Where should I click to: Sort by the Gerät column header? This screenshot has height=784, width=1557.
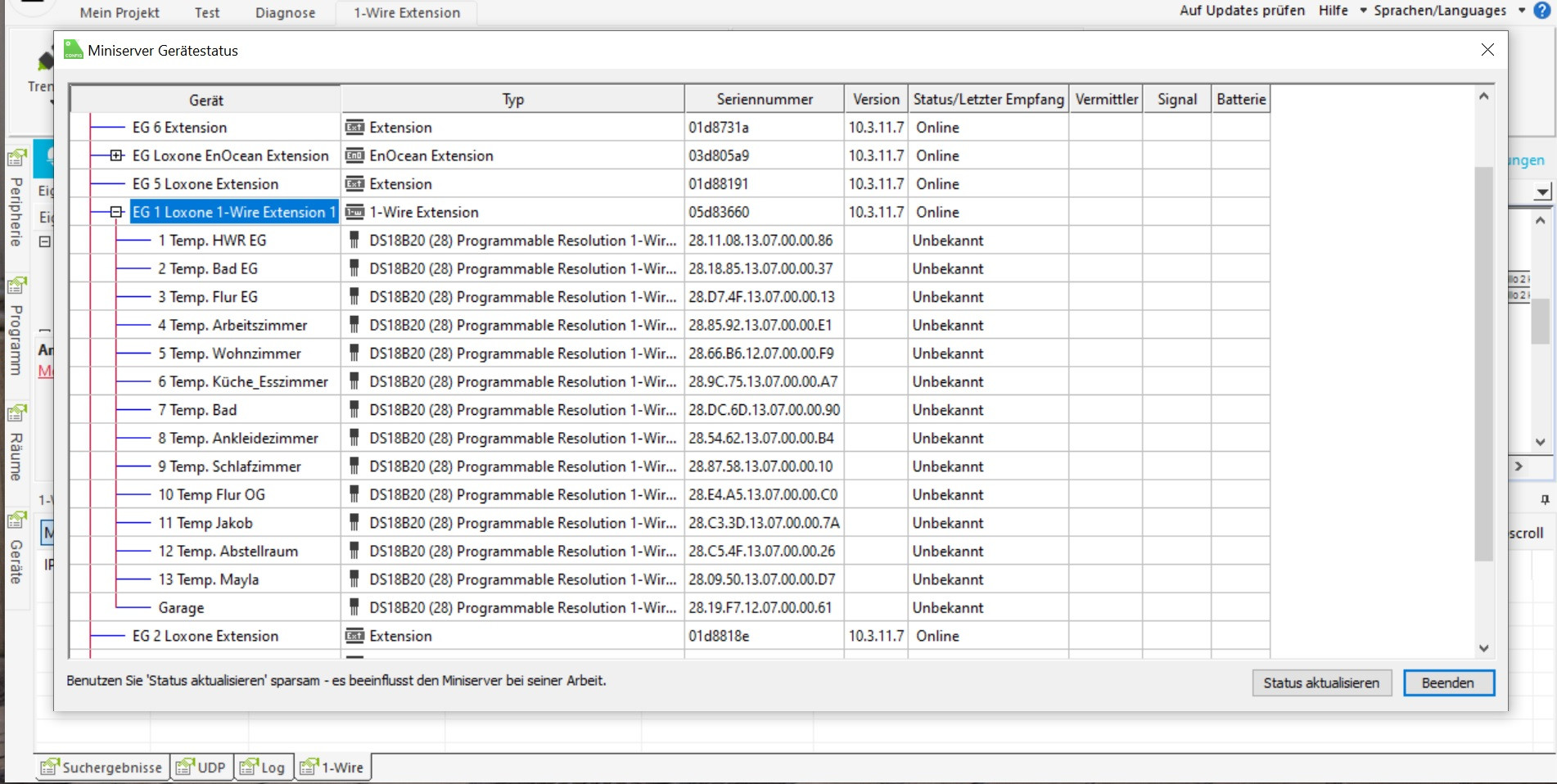point(205,100)
